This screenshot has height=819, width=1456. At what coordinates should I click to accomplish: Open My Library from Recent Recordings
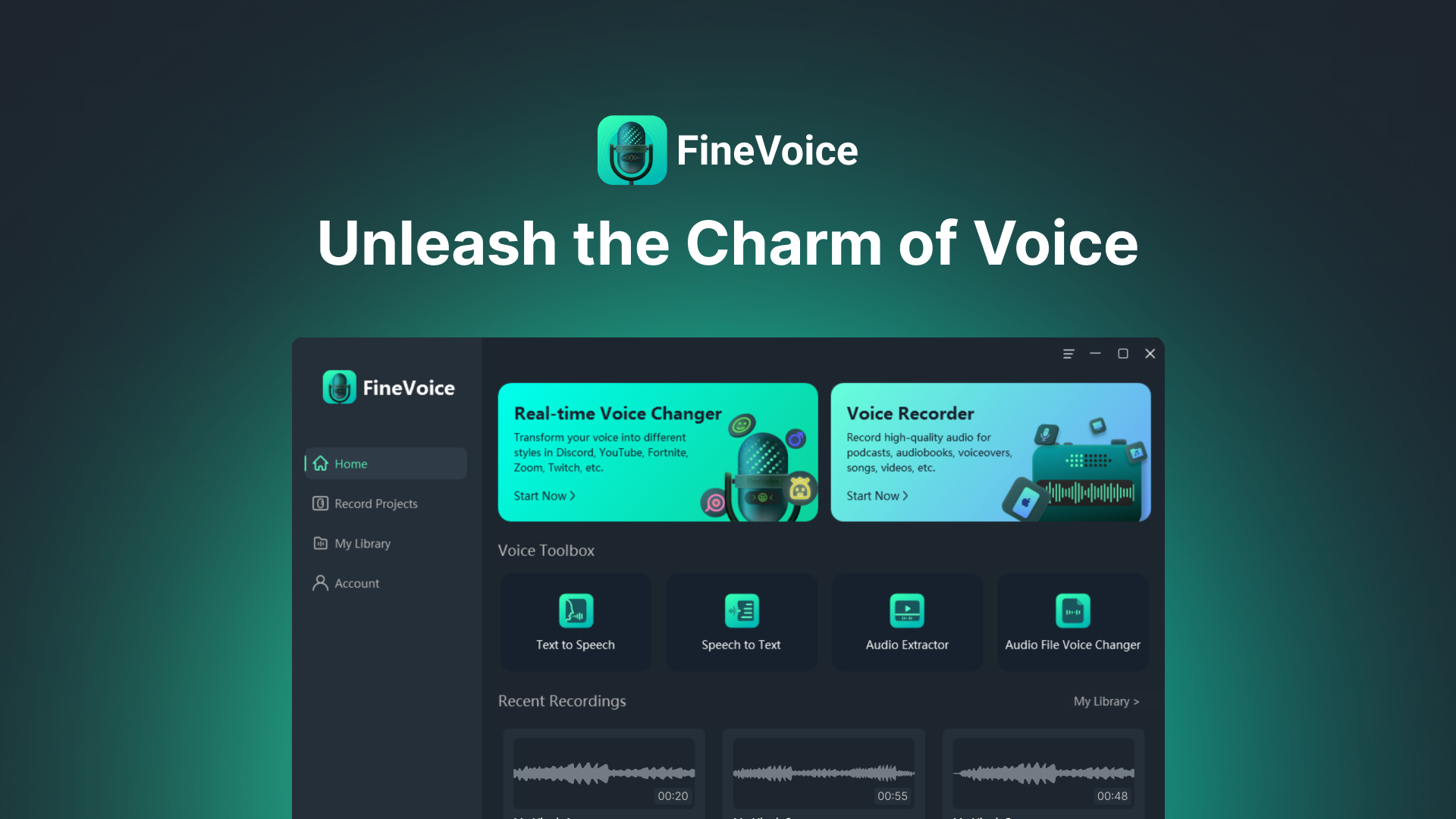(x=1106, y=701)
